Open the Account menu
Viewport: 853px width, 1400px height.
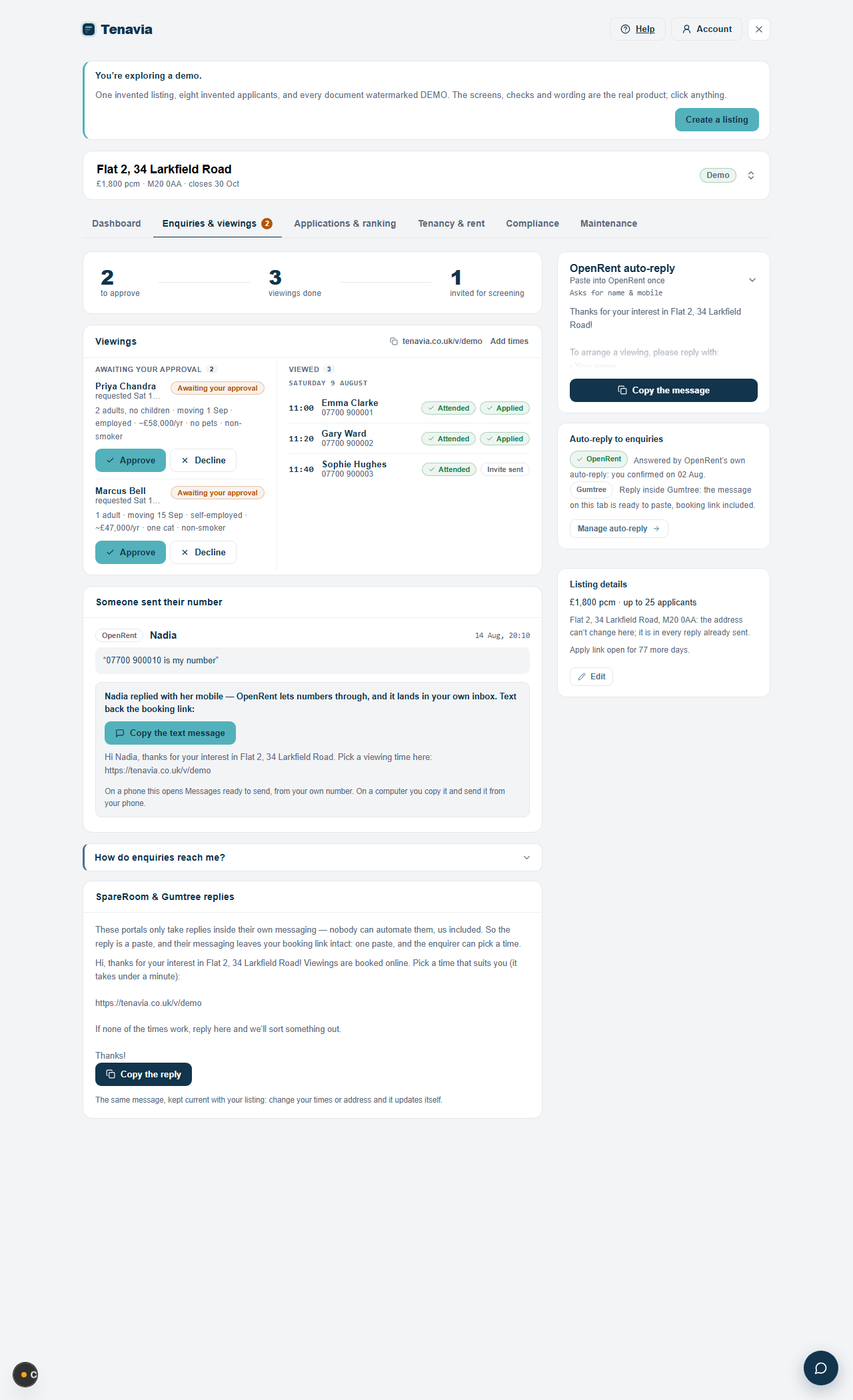706,29
